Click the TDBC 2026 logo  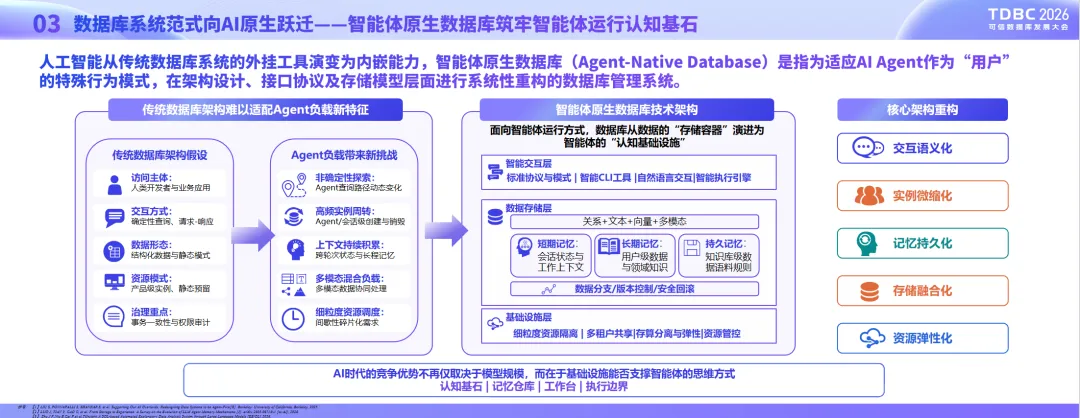1029,19
